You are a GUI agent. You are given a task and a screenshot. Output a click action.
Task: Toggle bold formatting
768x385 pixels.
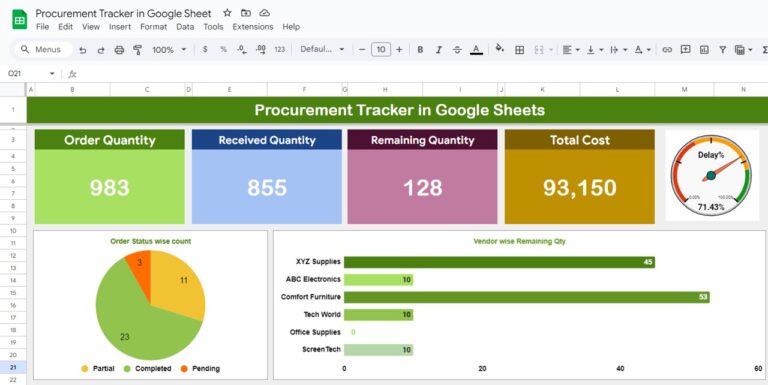(420, 49)
